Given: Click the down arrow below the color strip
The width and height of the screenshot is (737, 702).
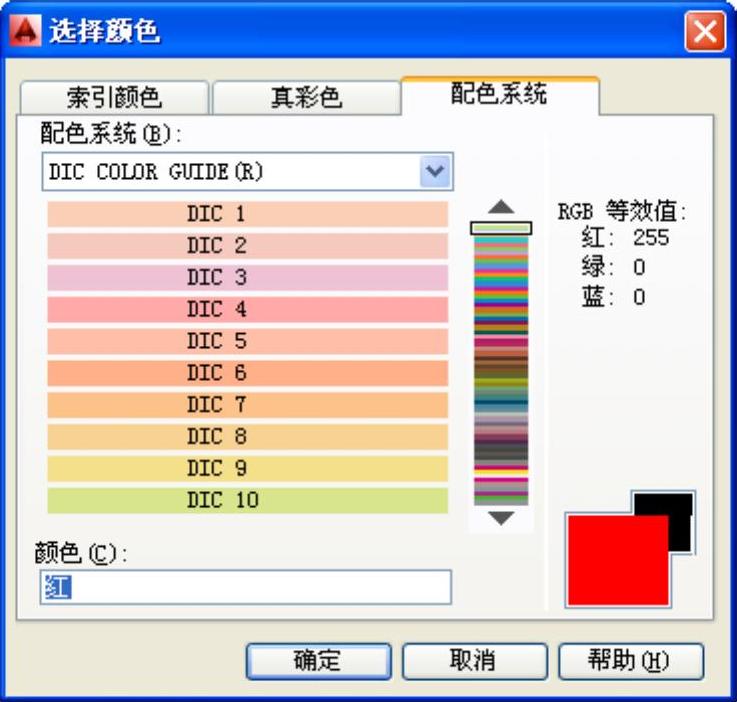Looking at the screenshot, I should (x=501, y=518).
